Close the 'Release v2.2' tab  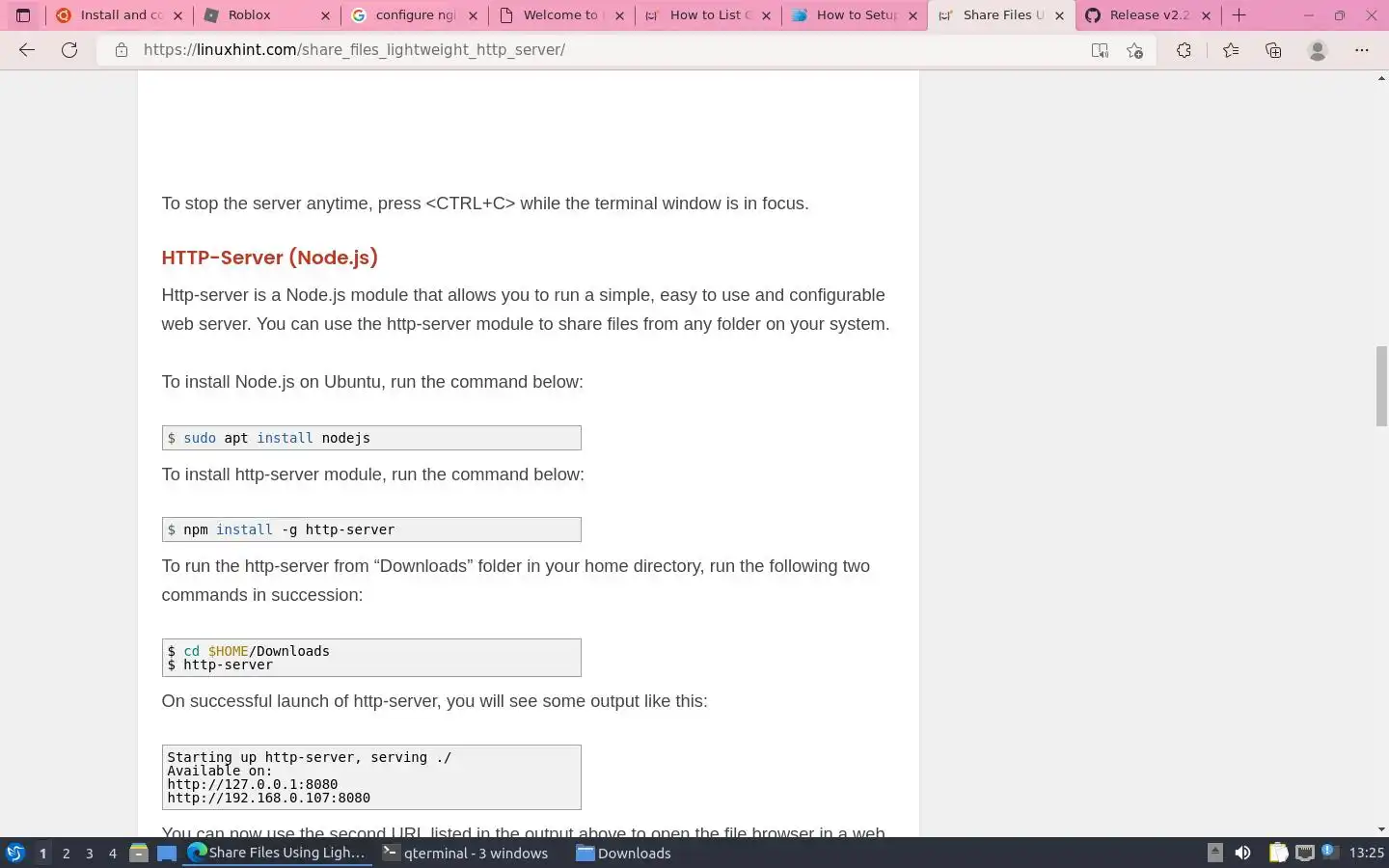[1206, 15]
